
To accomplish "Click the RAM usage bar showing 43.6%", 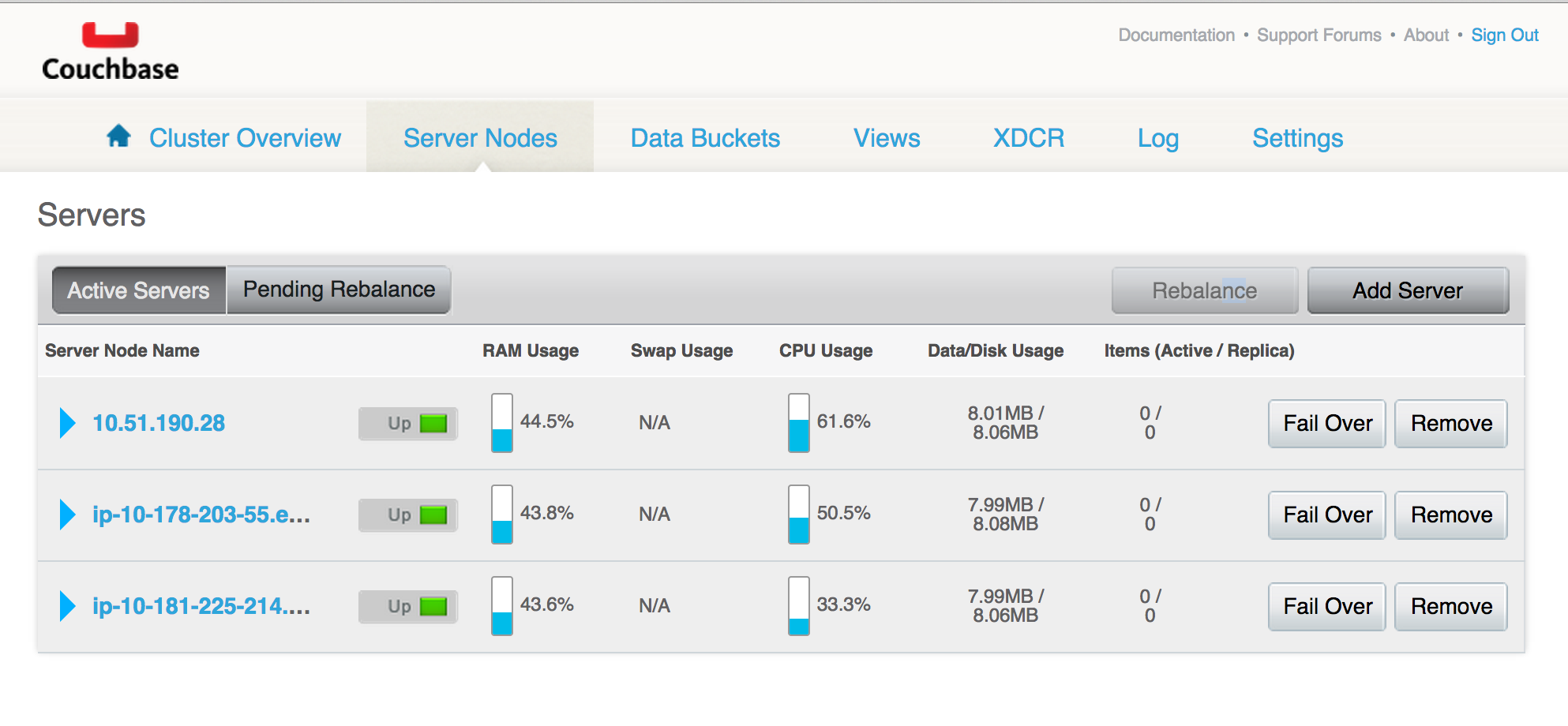I will pos(502,606).
